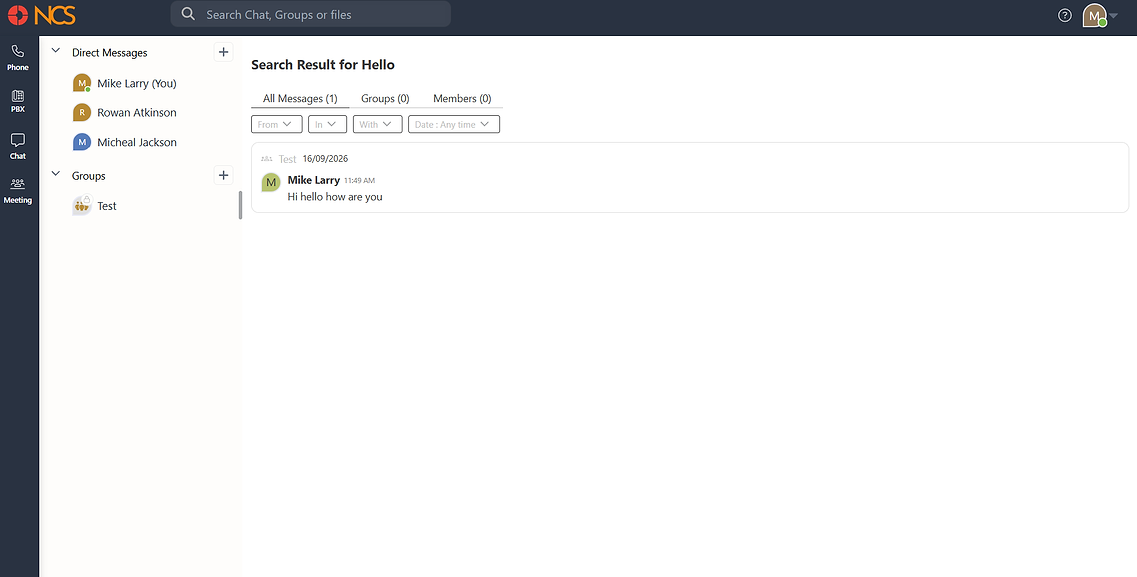Create a new group with plus

[x=223, y=175]
